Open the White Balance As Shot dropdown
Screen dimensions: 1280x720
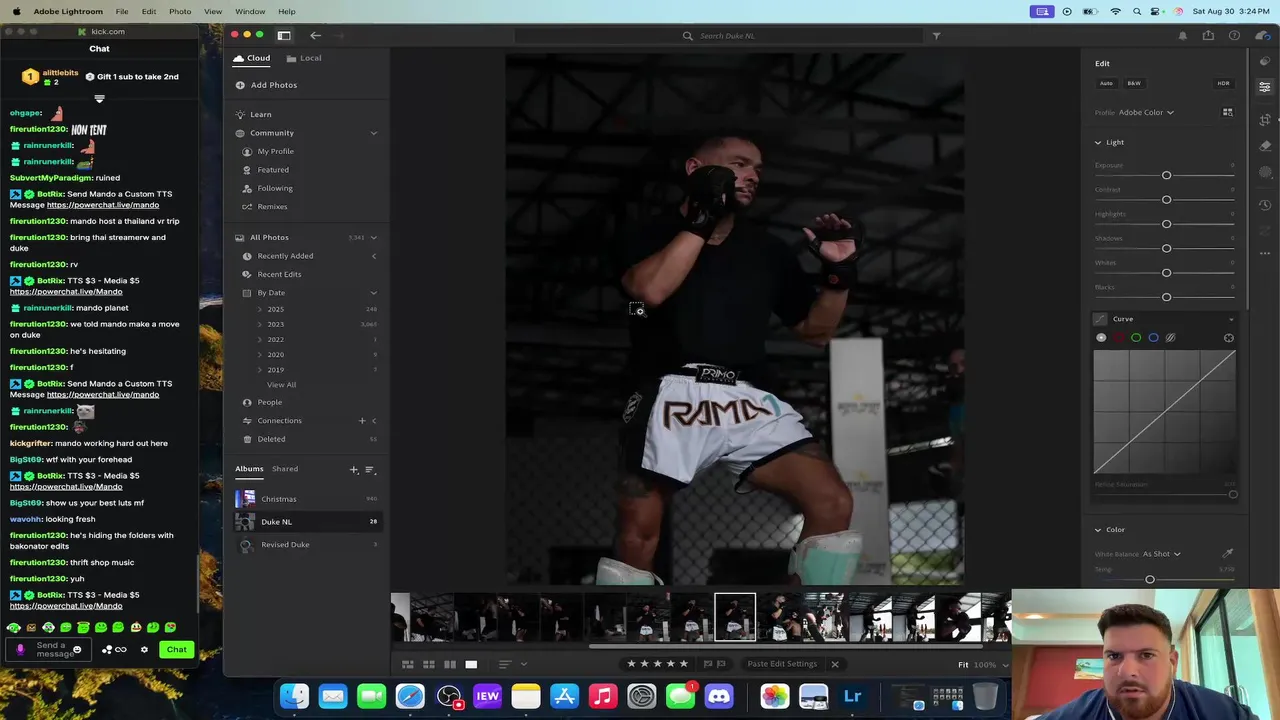coord(1162,554)
